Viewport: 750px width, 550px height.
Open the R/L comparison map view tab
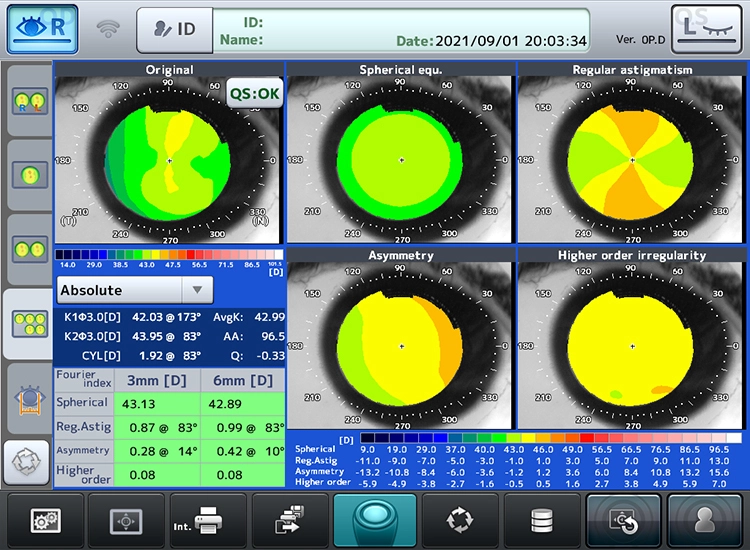[26, 101]
